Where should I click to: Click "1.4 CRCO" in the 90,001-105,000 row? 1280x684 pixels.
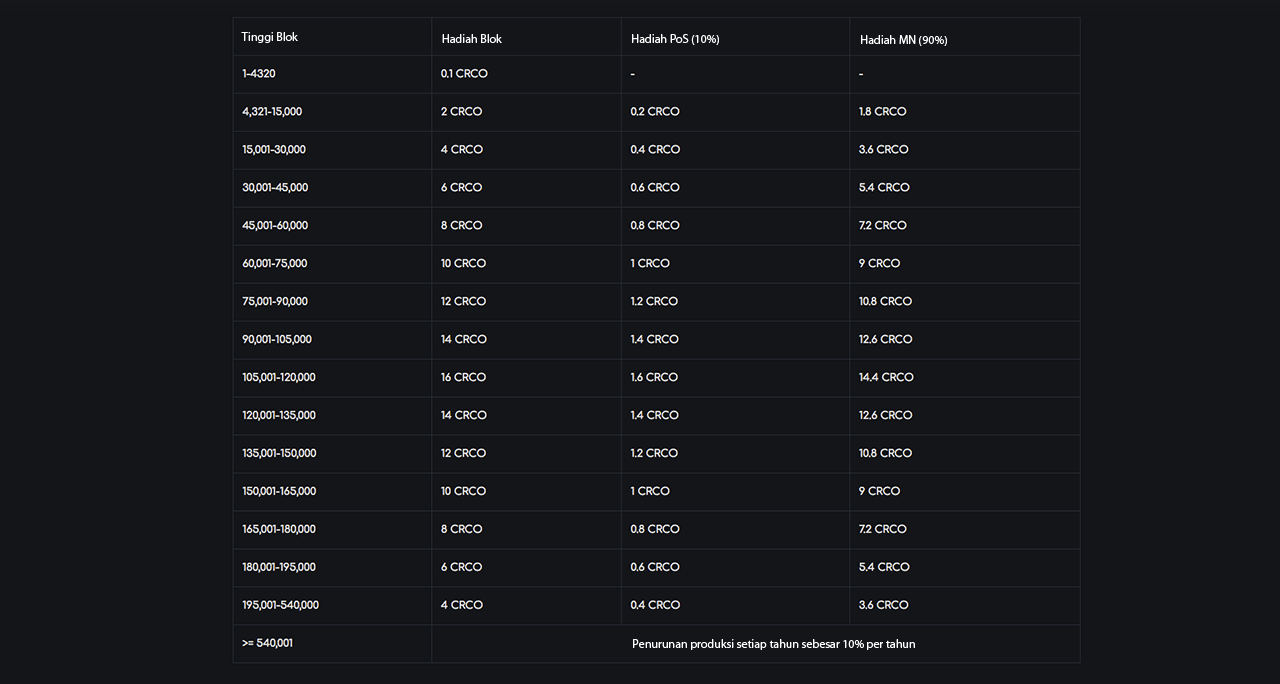click(x=655, y=340)
